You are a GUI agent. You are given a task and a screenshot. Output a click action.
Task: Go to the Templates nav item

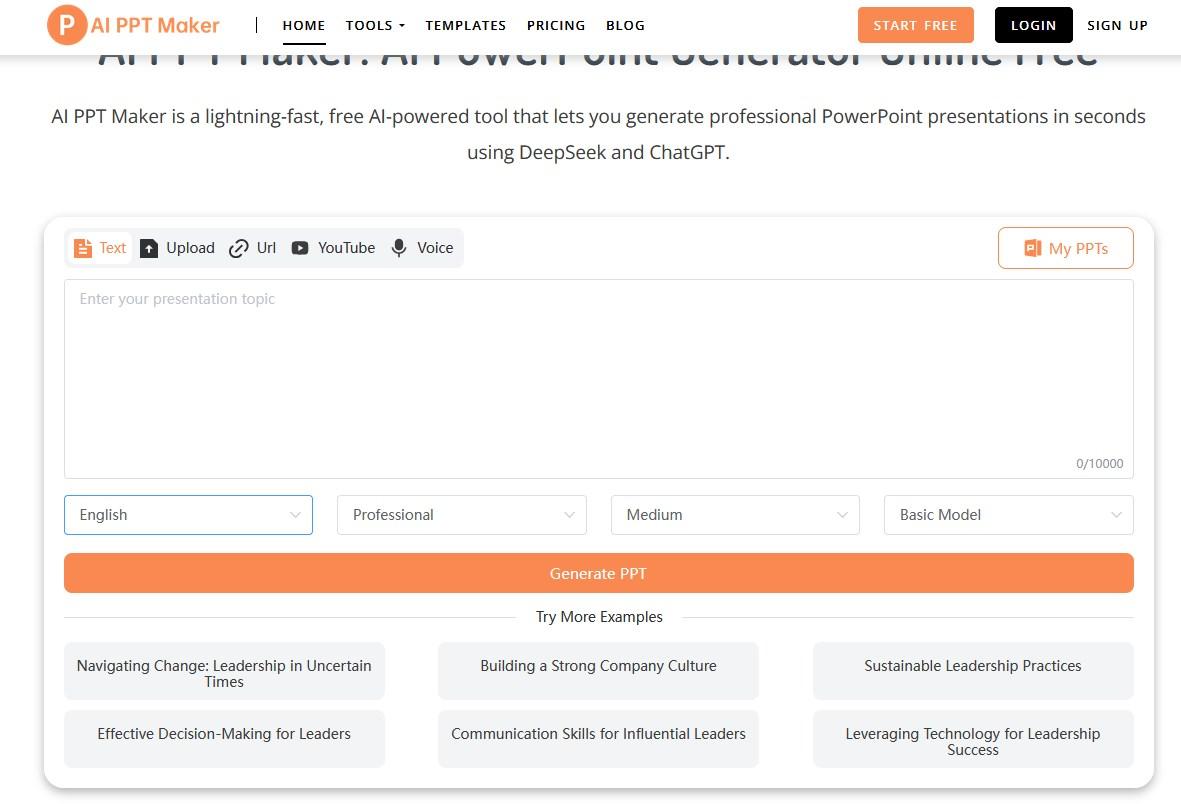(466, 25)
